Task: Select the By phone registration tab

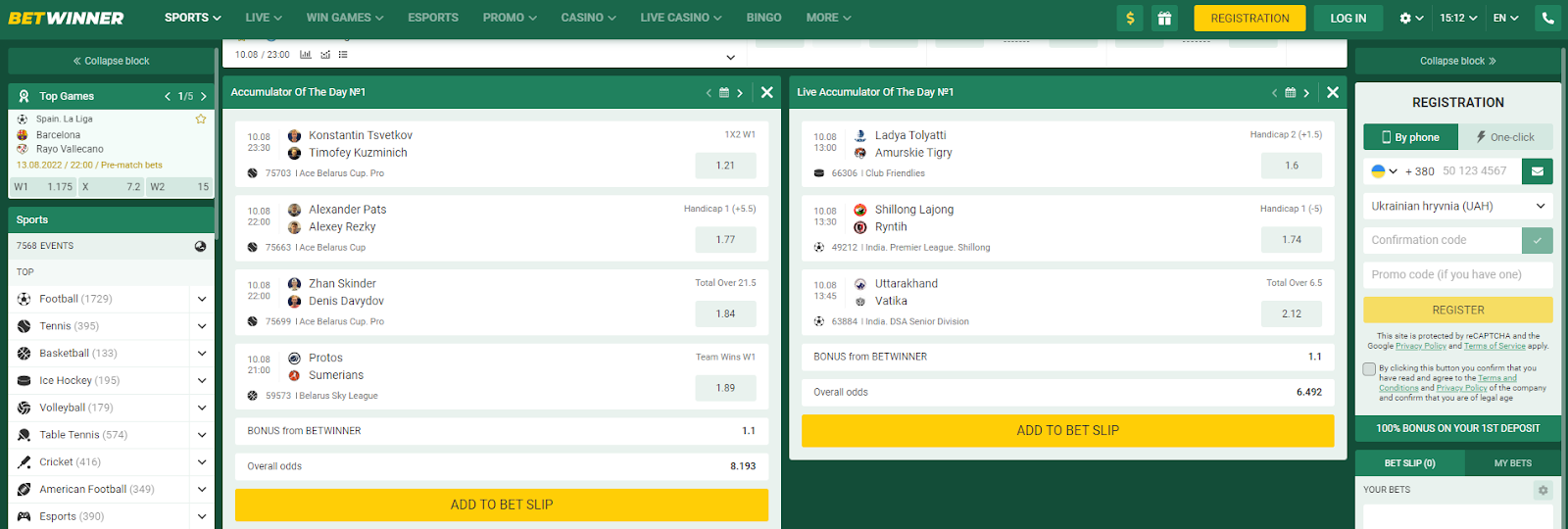Action: [x=1410, y=137]
